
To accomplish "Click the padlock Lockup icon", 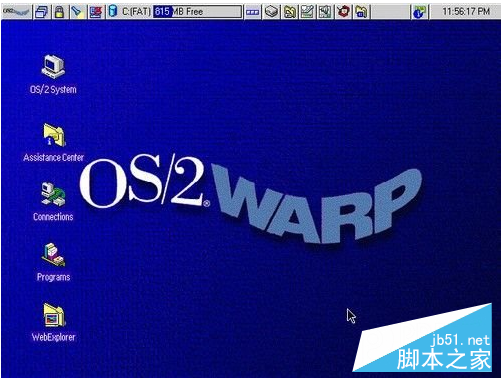I will (59, 12).
